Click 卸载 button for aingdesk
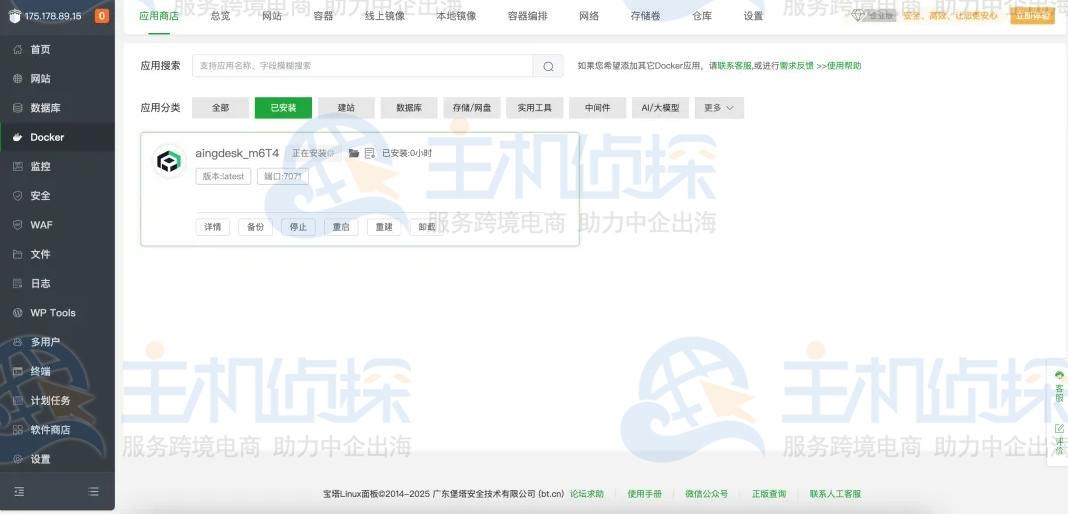 click(427, 227)
